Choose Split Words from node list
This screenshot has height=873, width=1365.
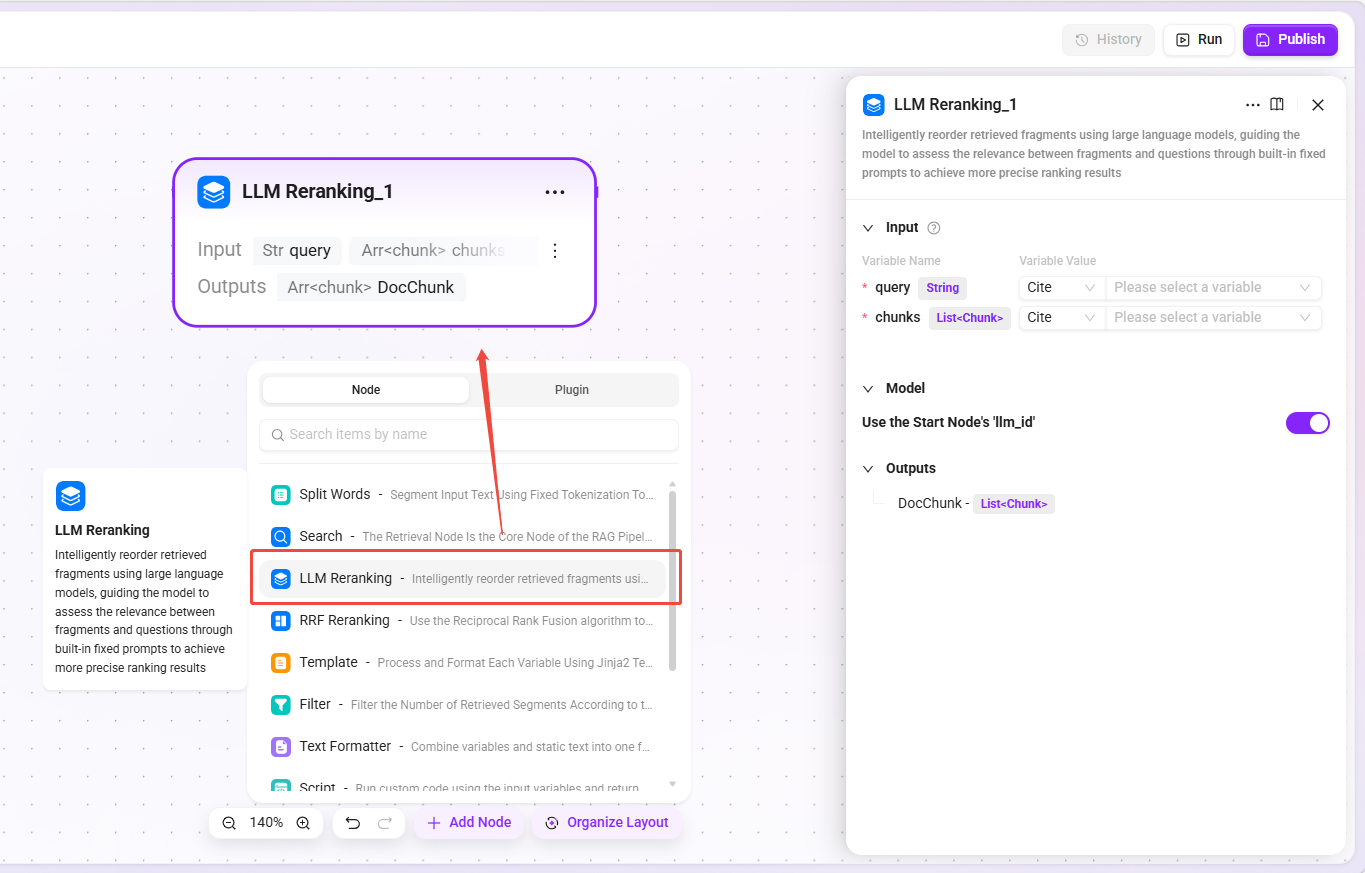tap(462, 494)
